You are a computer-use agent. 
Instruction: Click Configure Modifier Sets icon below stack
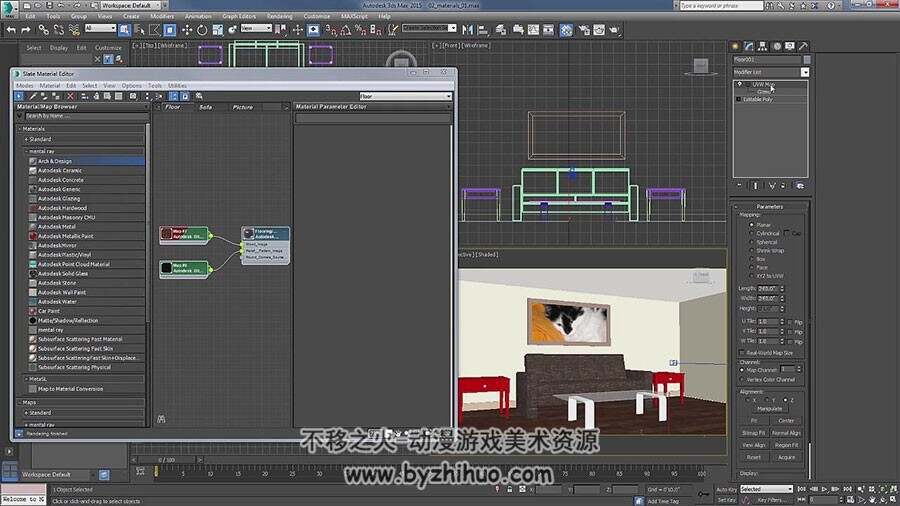[x=800, y=186]
